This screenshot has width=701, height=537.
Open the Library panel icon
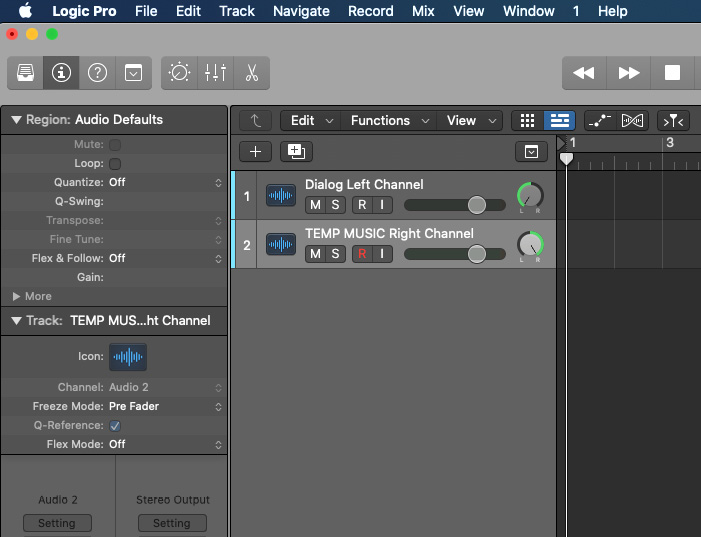(25, 72)
